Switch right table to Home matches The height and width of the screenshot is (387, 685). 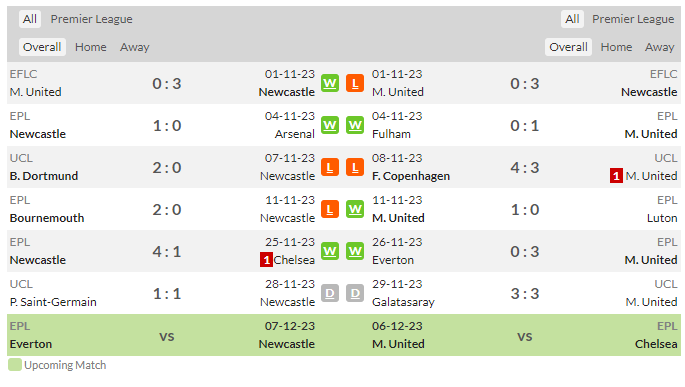pyautogui.click(x=616, y=47)
